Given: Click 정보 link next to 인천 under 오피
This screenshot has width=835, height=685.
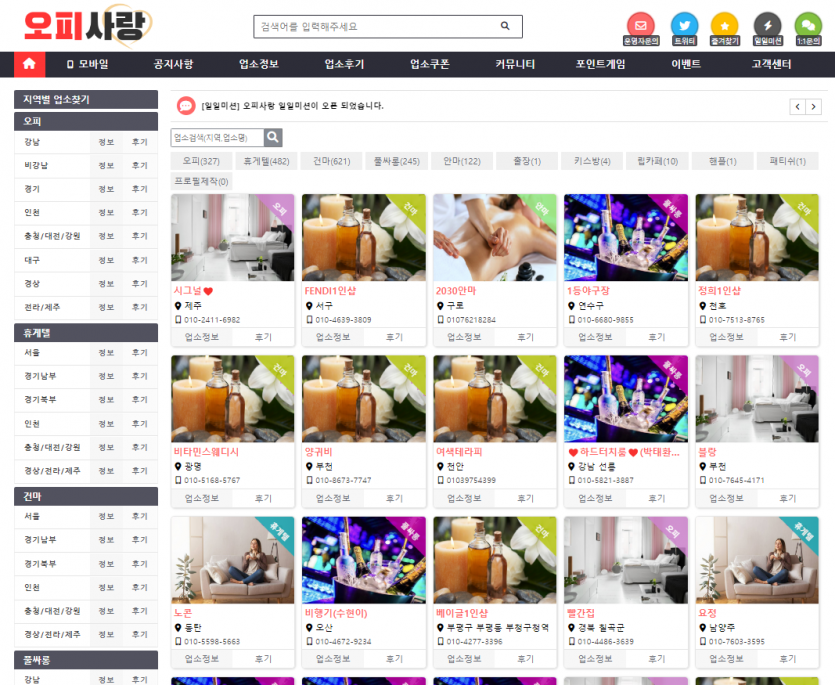Looking at the screenshot, I should point(106,212).
